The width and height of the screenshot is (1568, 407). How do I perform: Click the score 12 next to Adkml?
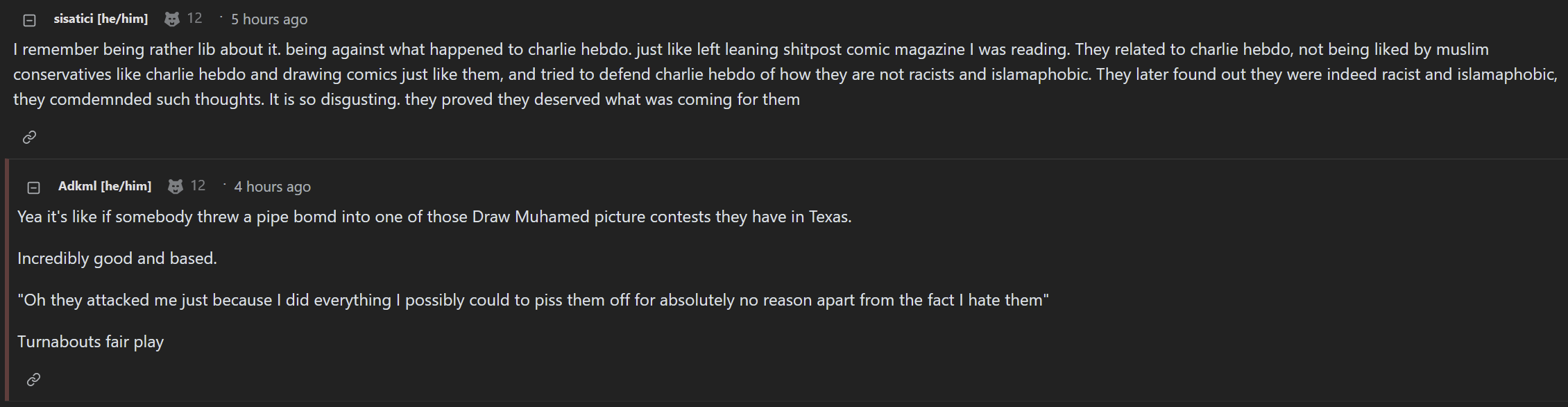click(198, 185)
